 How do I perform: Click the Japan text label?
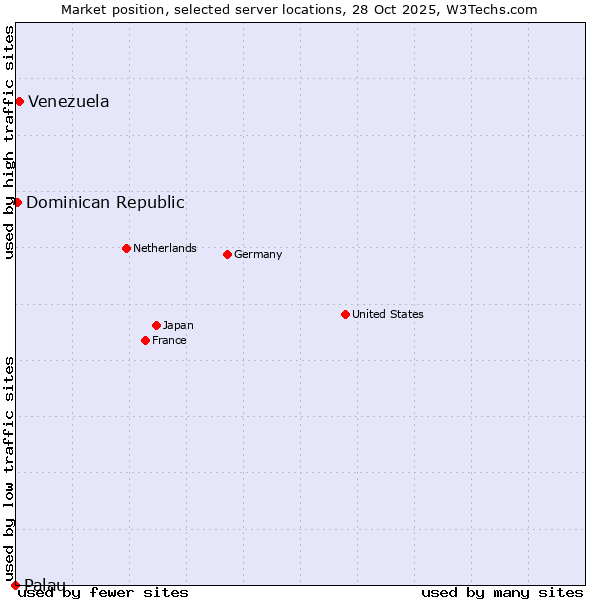pos(178,325)
